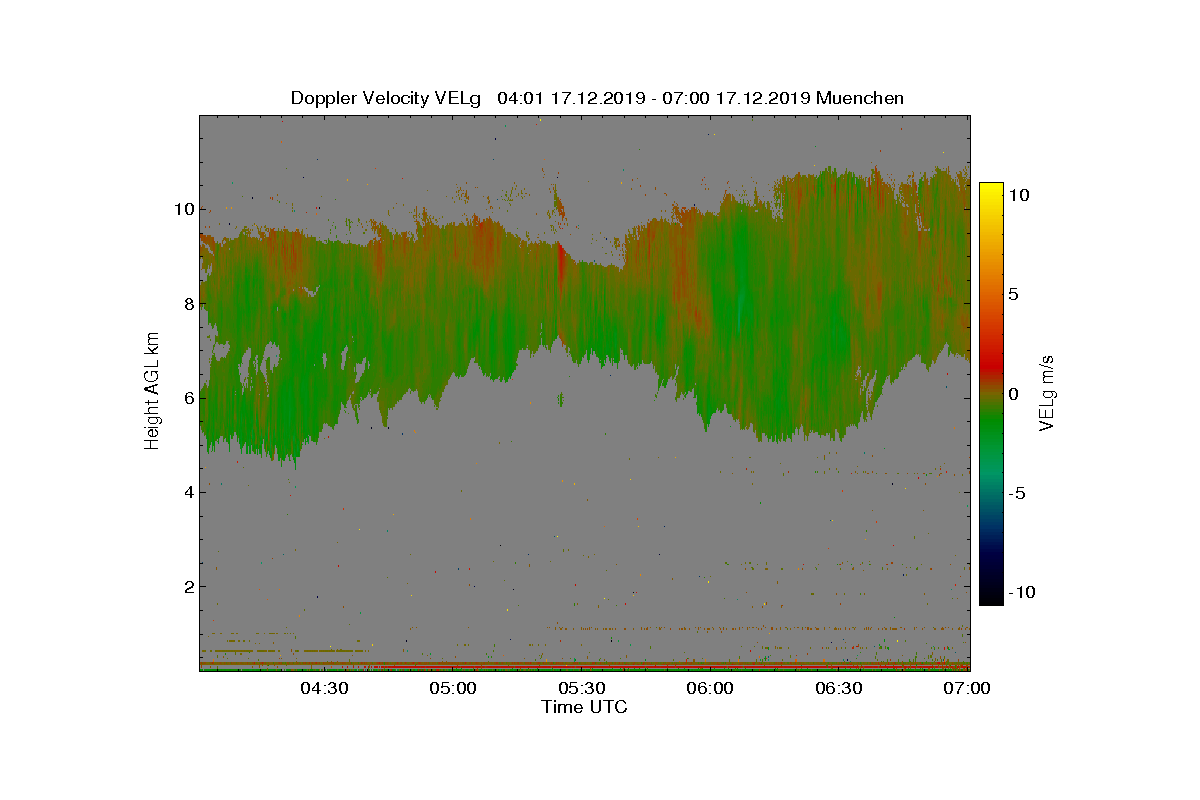The image size is (1200, 800).
Task: Click the colorbar value -5 label
Action: point(1017,493)
